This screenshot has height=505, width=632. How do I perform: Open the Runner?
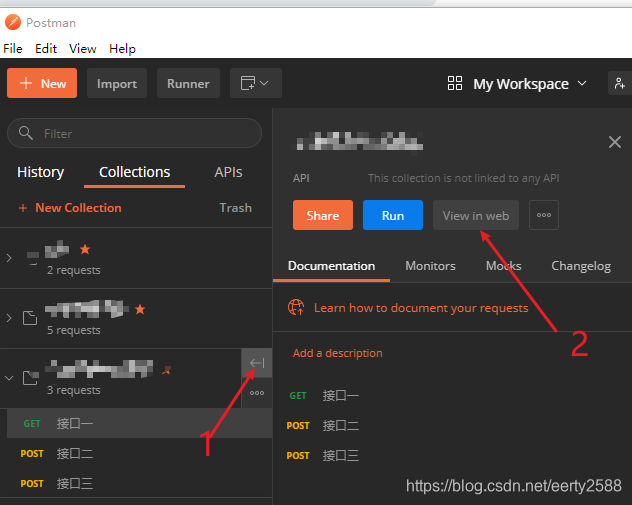tap(188, 83)
